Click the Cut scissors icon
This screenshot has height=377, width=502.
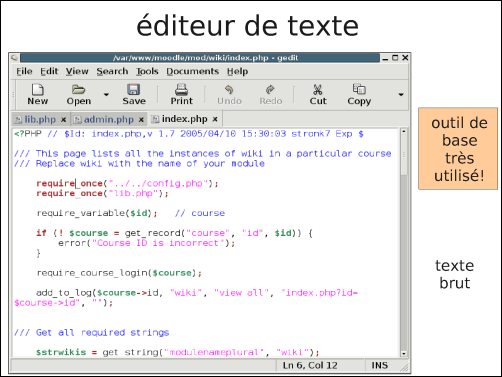click(x=318, y=89)
